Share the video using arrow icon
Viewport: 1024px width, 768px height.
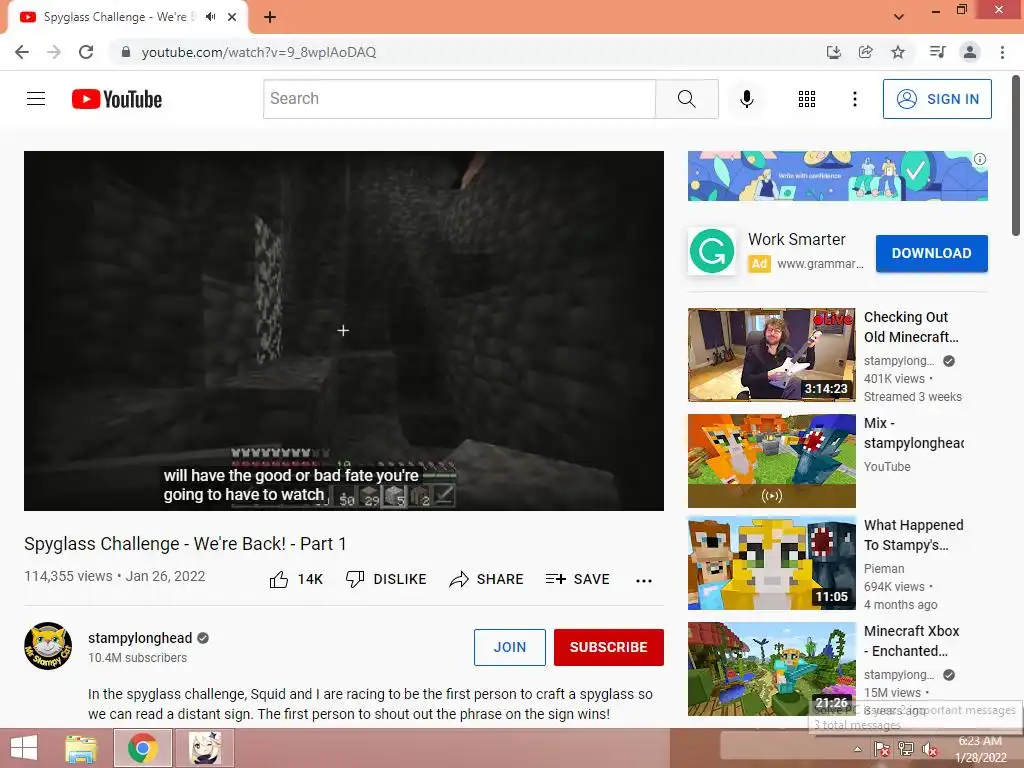point(458,579)
